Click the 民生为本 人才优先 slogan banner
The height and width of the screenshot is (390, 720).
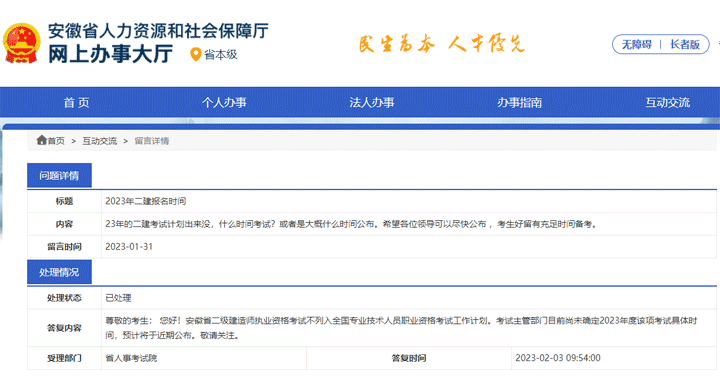[x=441, y=44]
